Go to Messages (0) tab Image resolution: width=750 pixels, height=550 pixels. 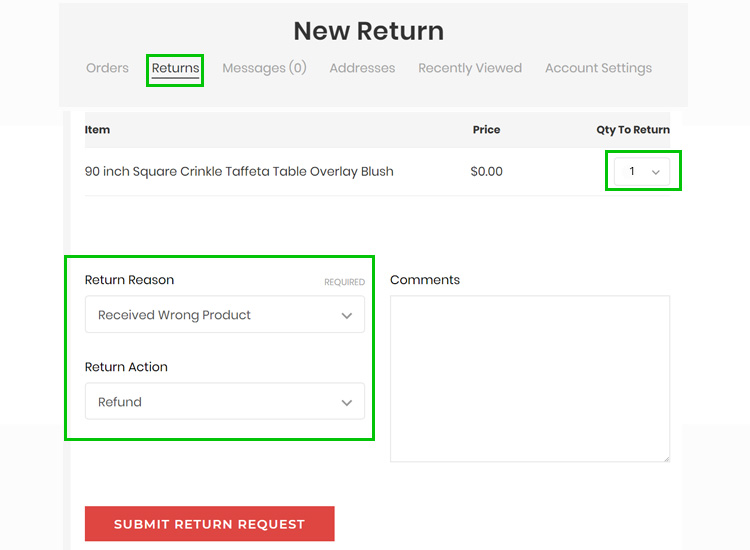coord(265,68)
